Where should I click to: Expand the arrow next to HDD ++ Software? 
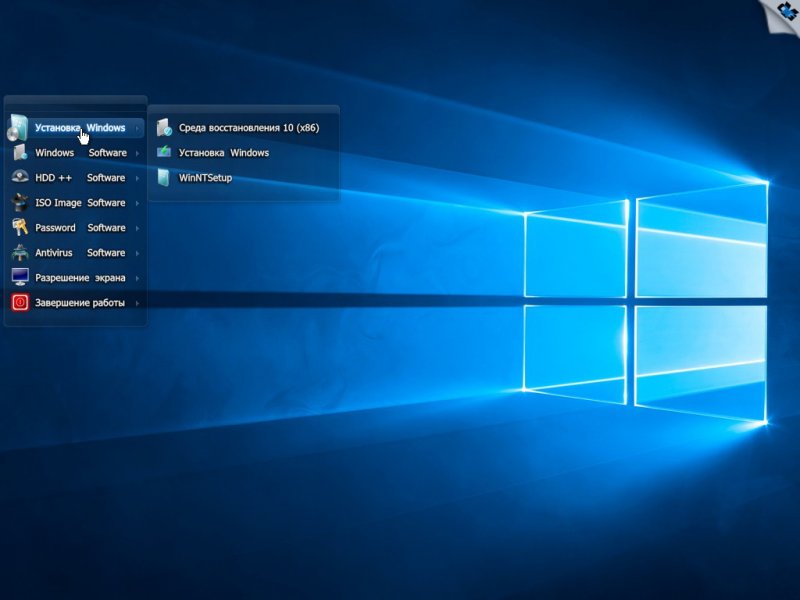point(137,178)
